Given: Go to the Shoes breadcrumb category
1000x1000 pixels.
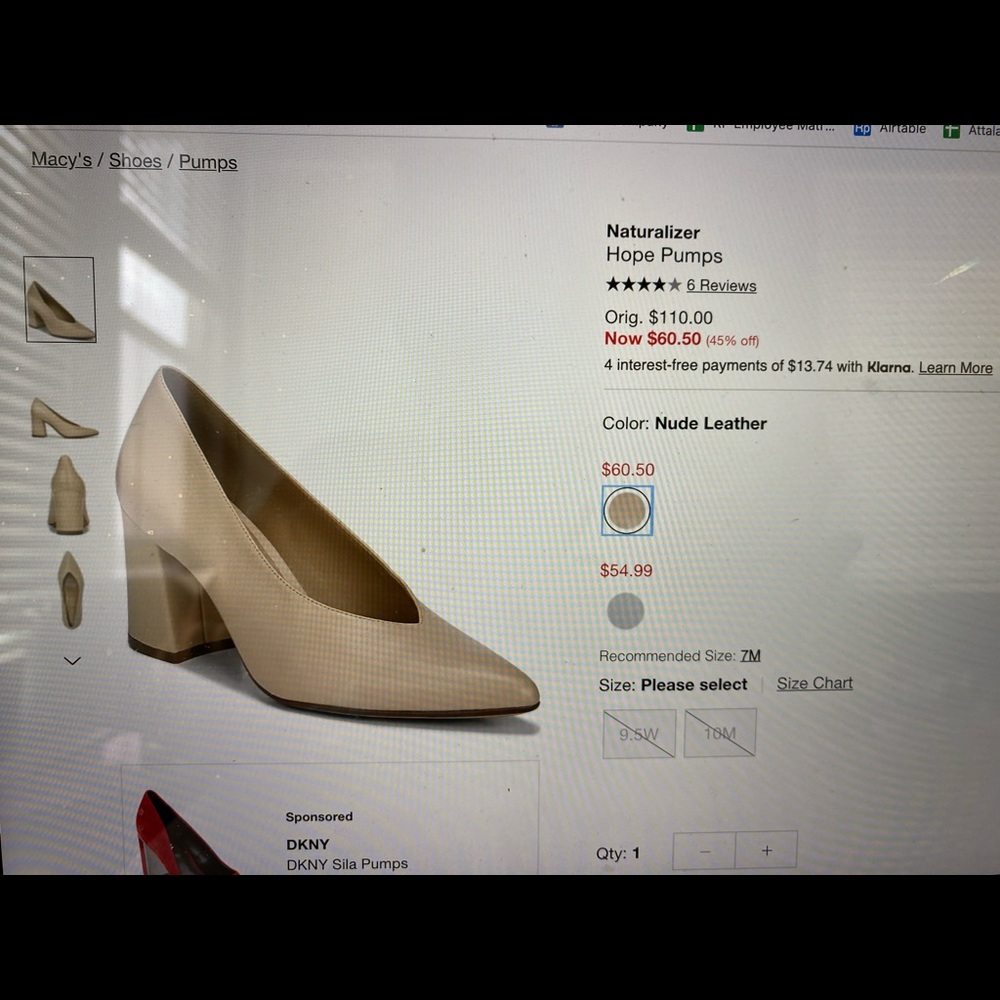Looking at the screenshot, I should (x=135, y=161).
